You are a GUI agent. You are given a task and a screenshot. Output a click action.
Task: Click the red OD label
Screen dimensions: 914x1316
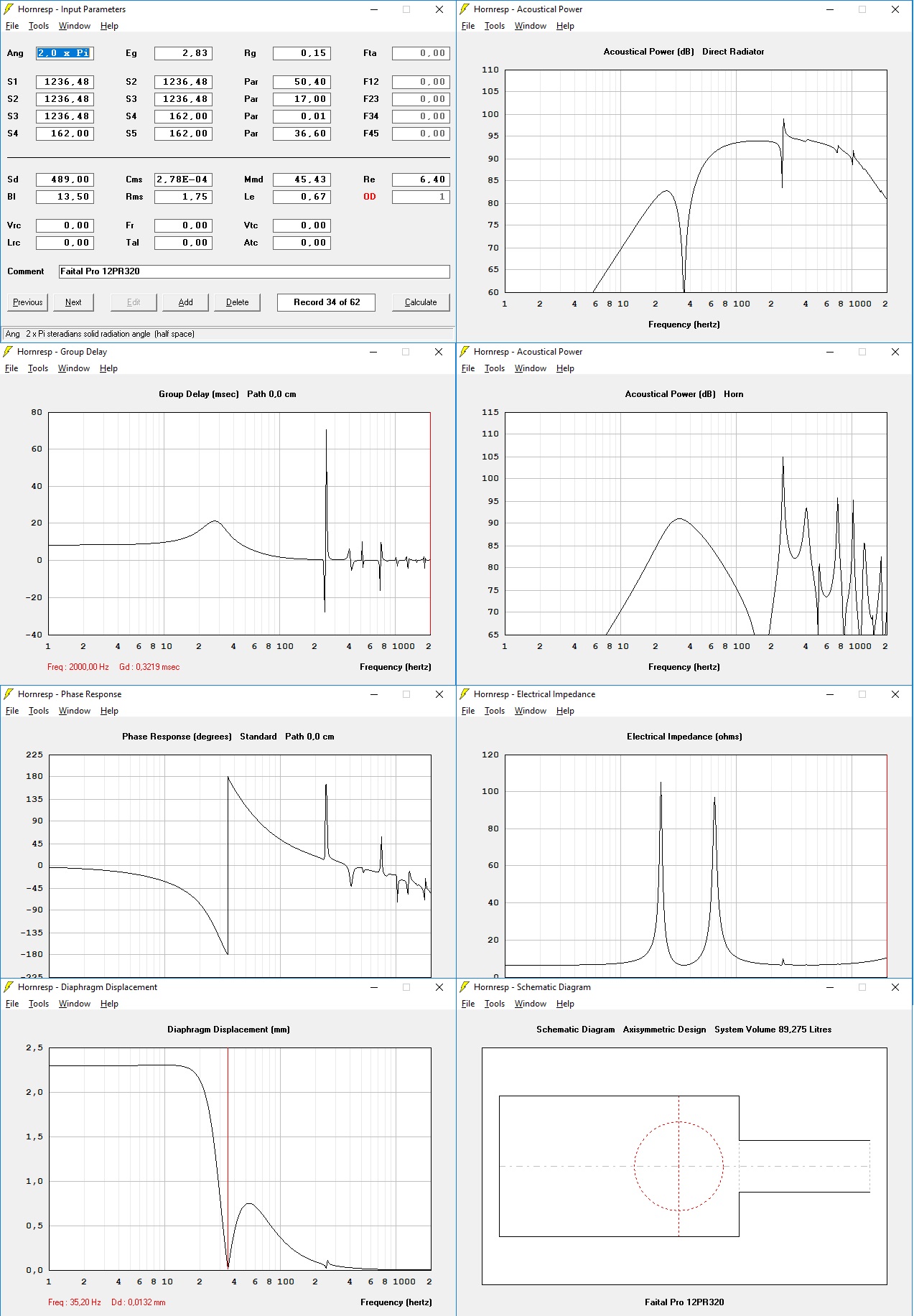click(370, 197)
